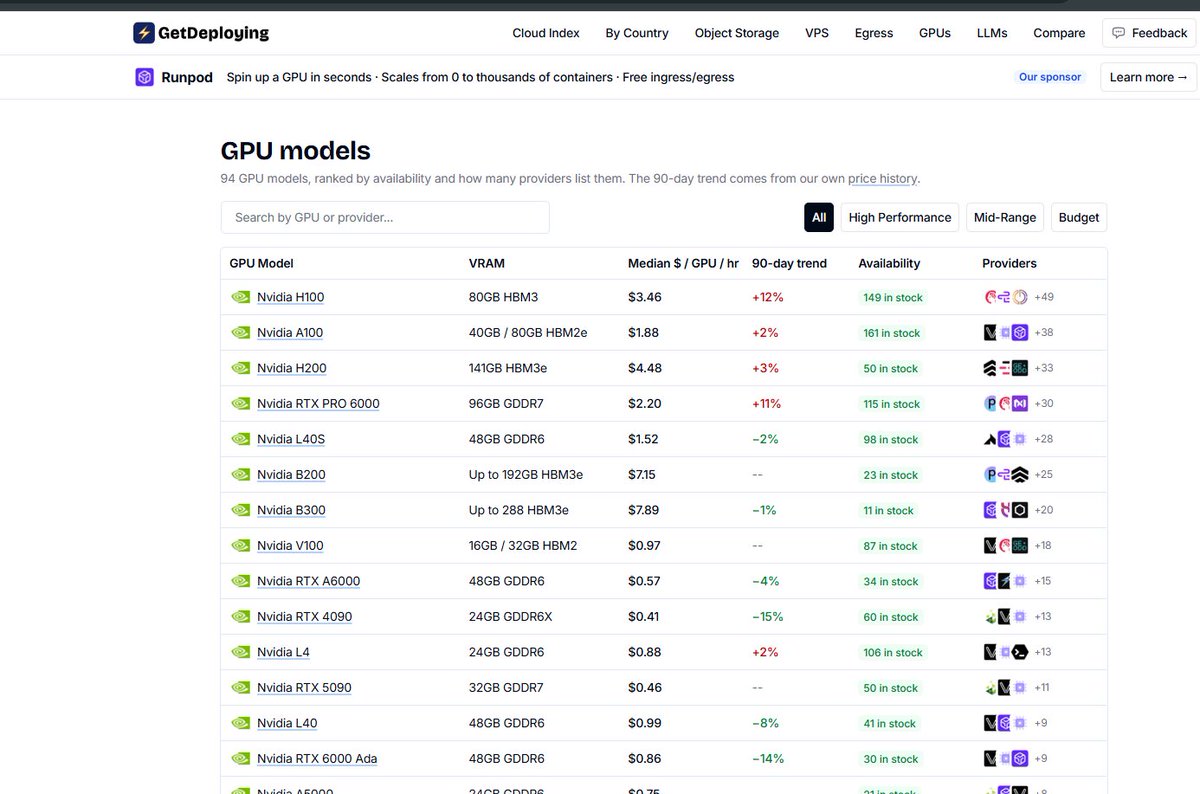Click the Our sponsor badge
The height and width of the screenshot is (794, 1200).
coord(1050,77)
